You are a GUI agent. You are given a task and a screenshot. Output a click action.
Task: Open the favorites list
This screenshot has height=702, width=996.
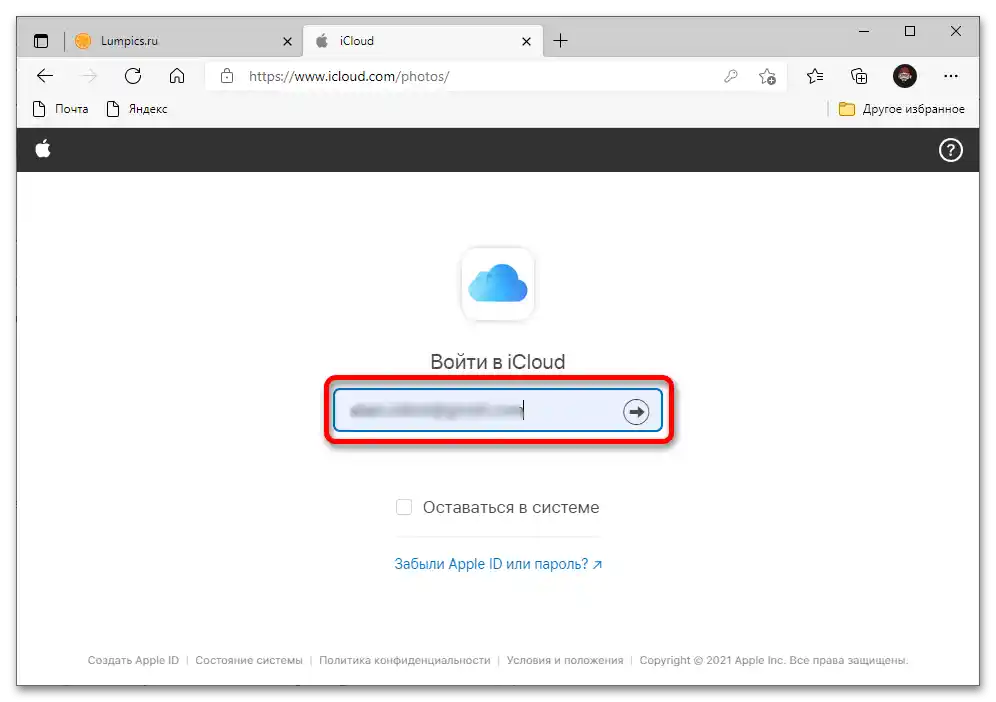(x=815, y=76)
